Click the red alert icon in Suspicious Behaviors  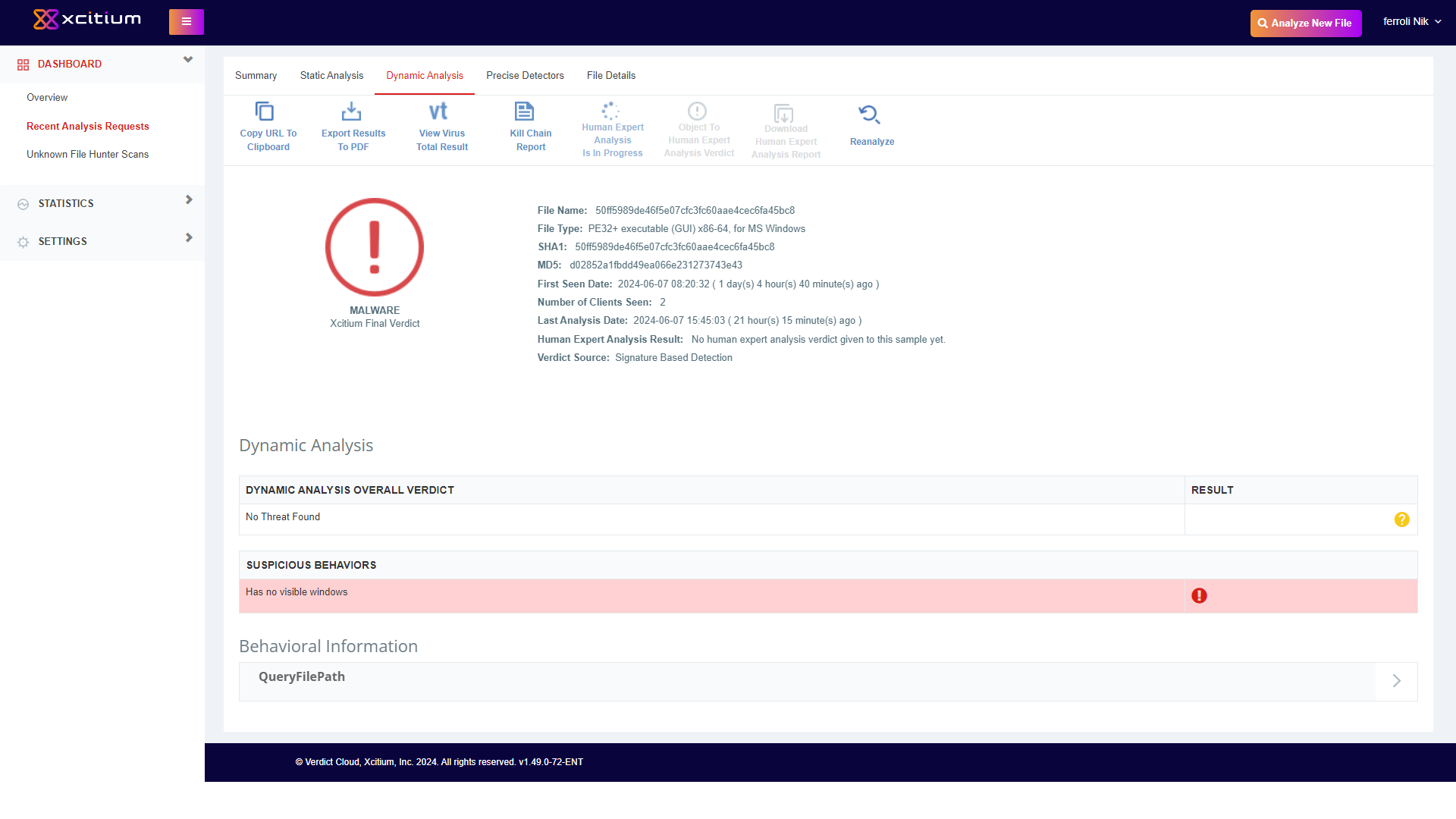coord(1199,596)
